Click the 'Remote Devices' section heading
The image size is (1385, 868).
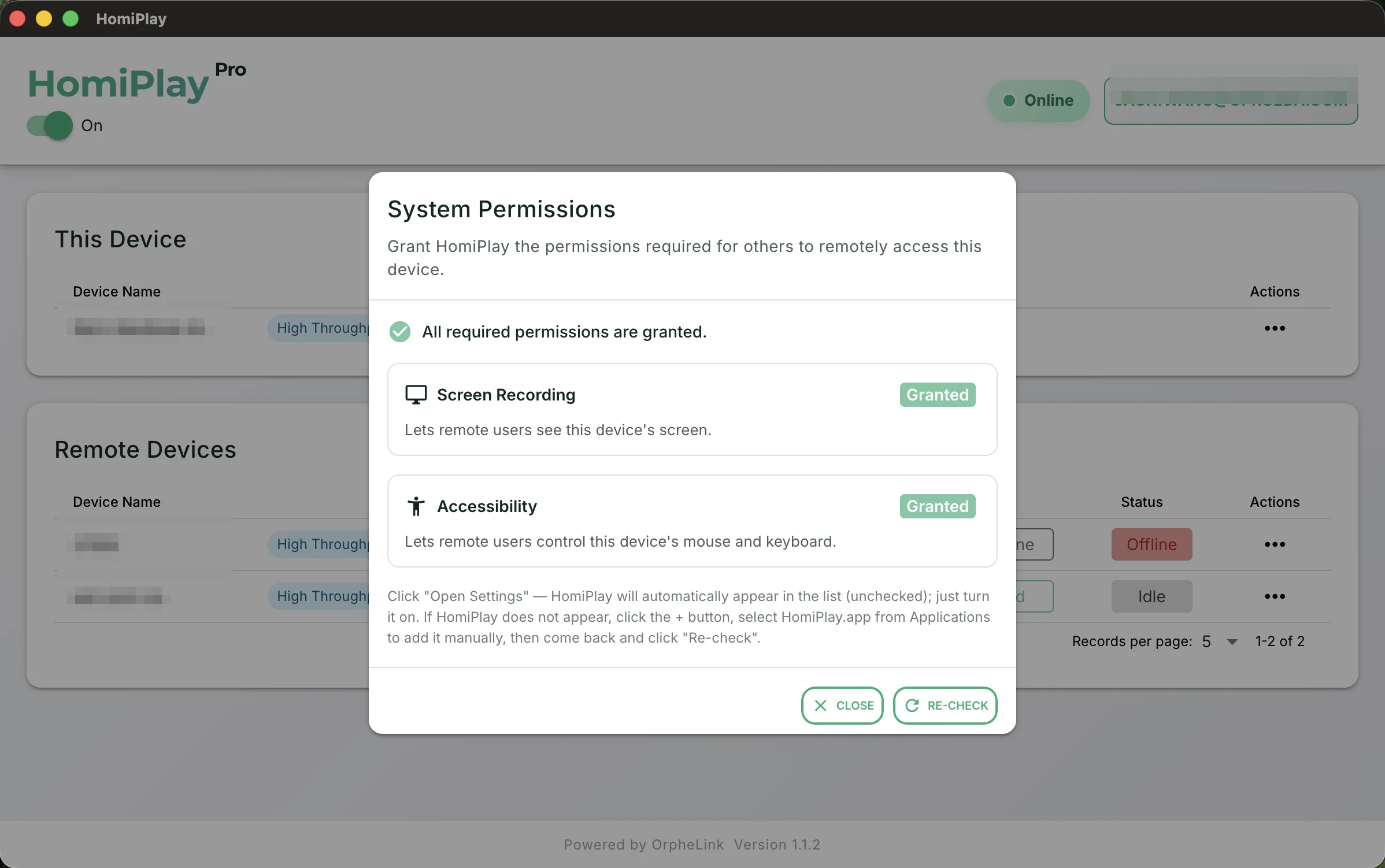coord(145,450)
